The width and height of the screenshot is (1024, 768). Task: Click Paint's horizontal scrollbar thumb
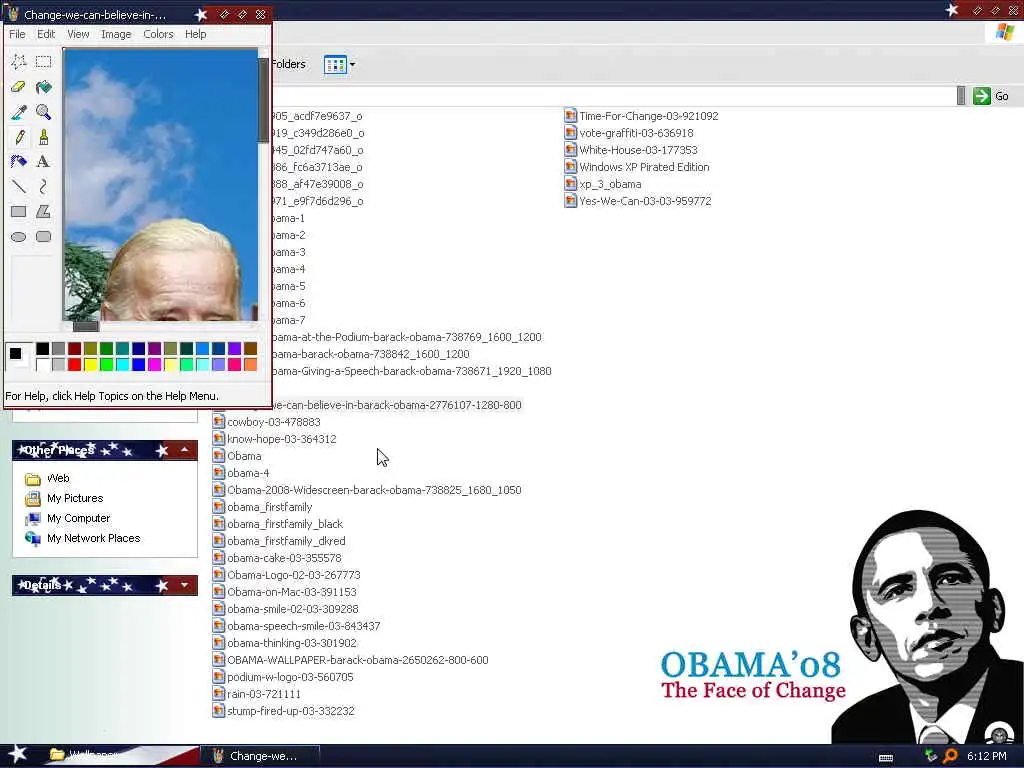(86, 326)
